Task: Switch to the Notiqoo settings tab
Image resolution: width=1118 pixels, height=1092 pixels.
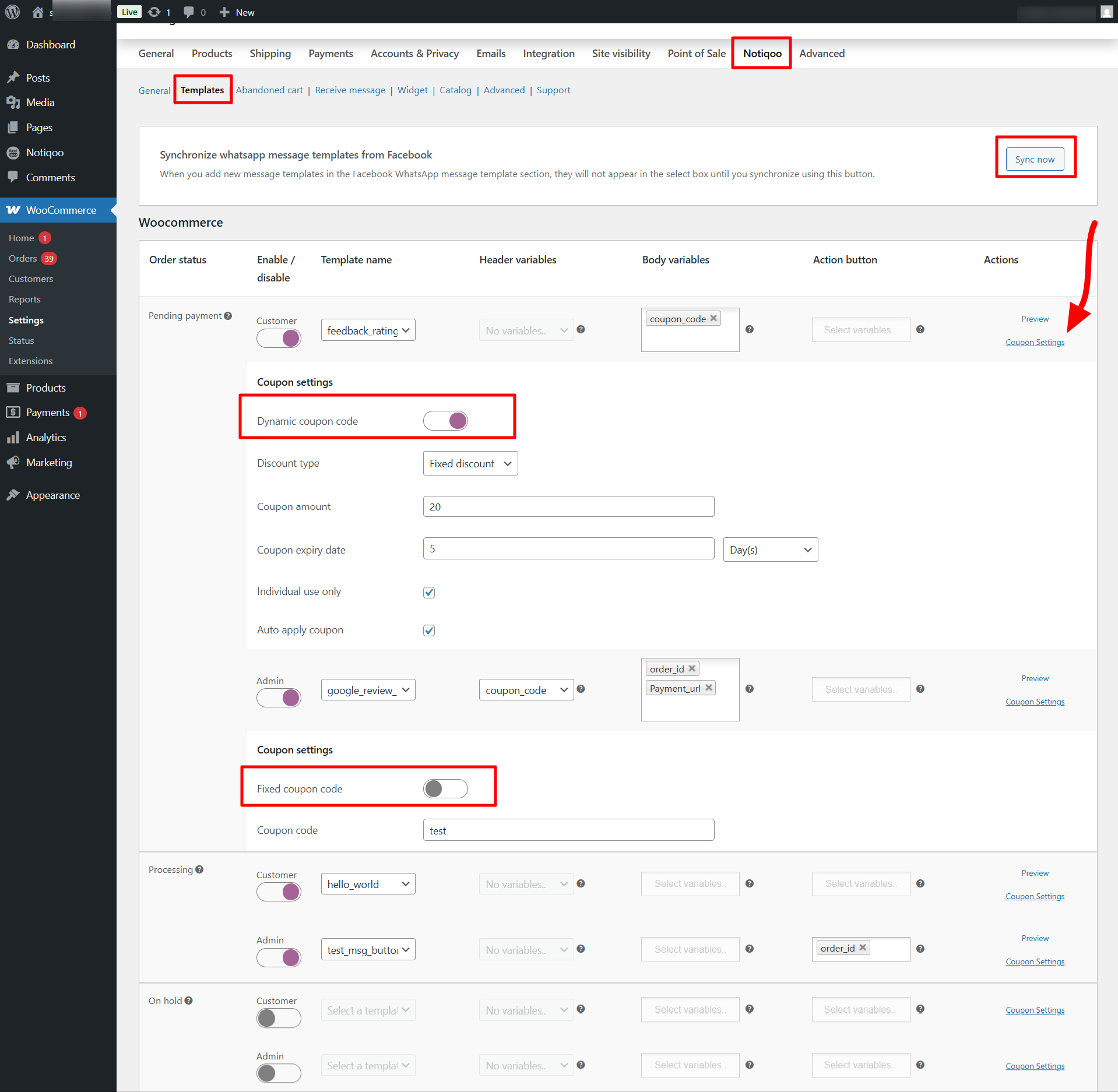Action: pyautogui.click(x=762, y=53)
